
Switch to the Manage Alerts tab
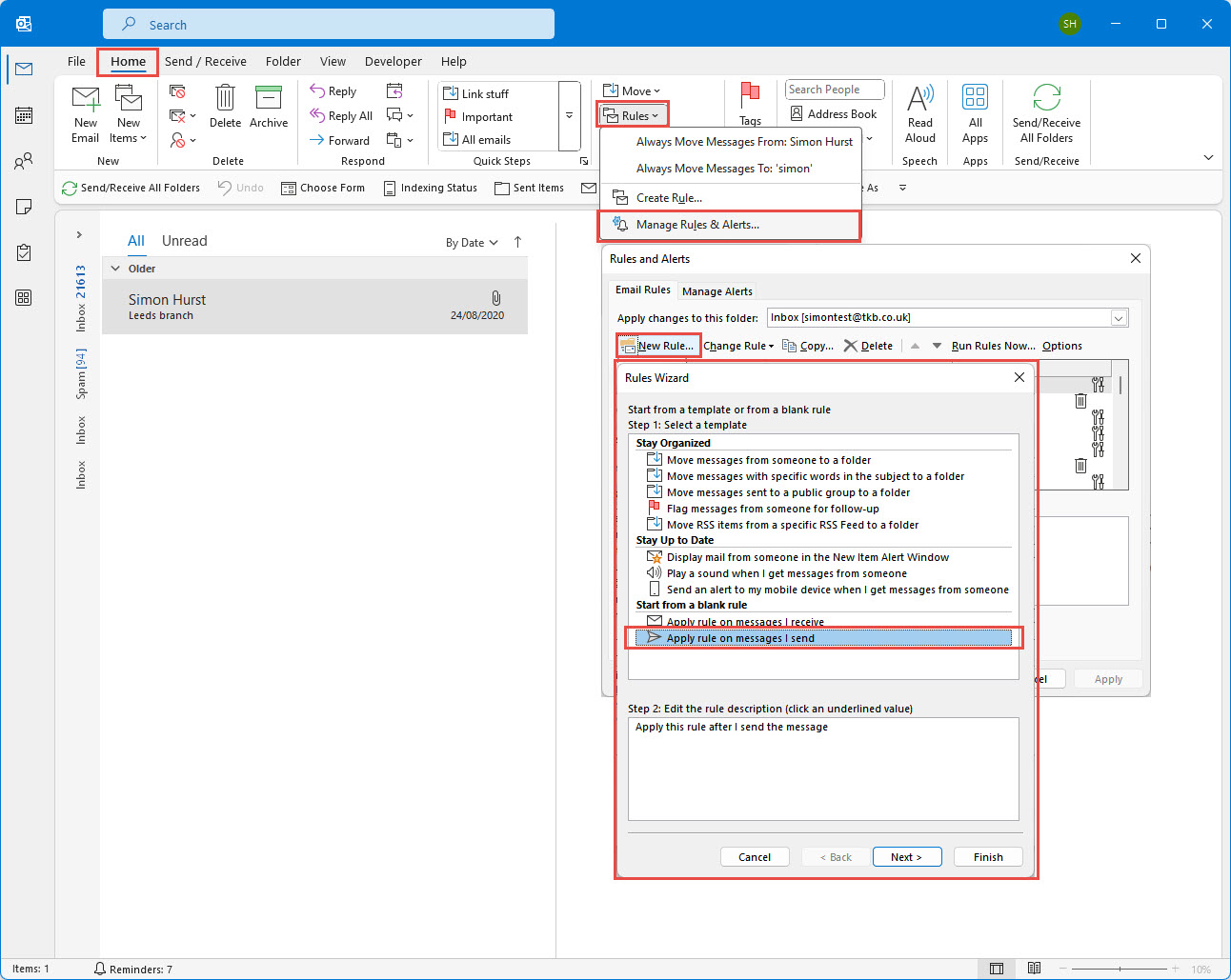(716, 291)
